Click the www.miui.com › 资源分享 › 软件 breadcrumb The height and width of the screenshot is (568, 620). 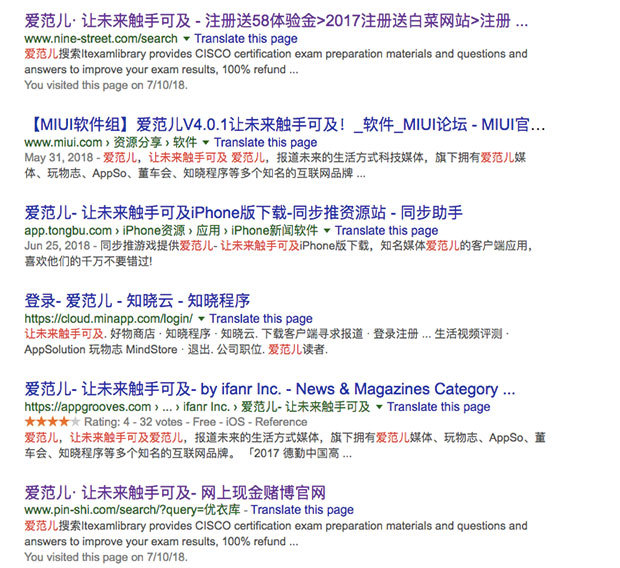(111, 142)
